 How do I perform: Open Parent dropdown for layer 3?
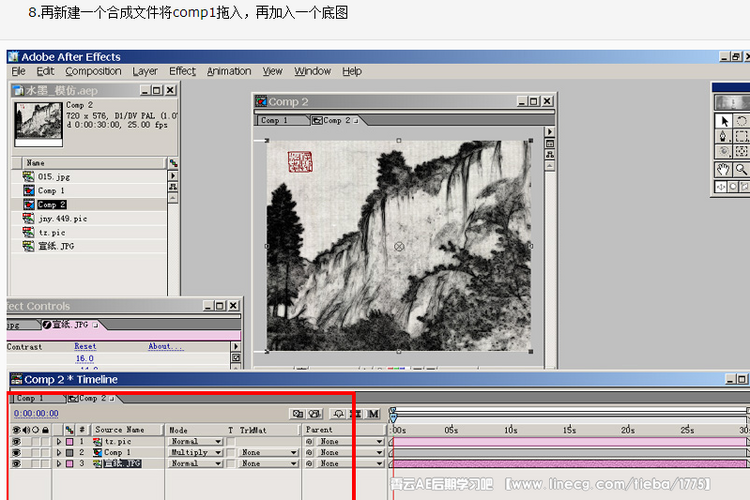pos(350,463)
